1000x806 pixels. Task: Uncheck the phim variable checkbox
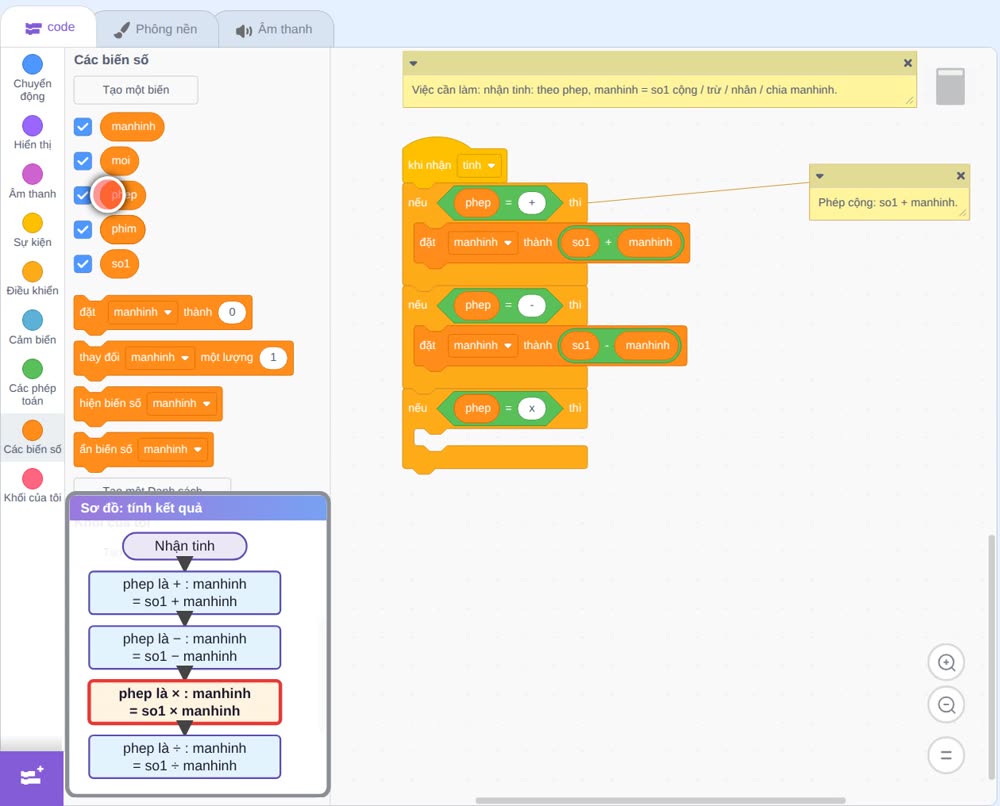[83, 230]
